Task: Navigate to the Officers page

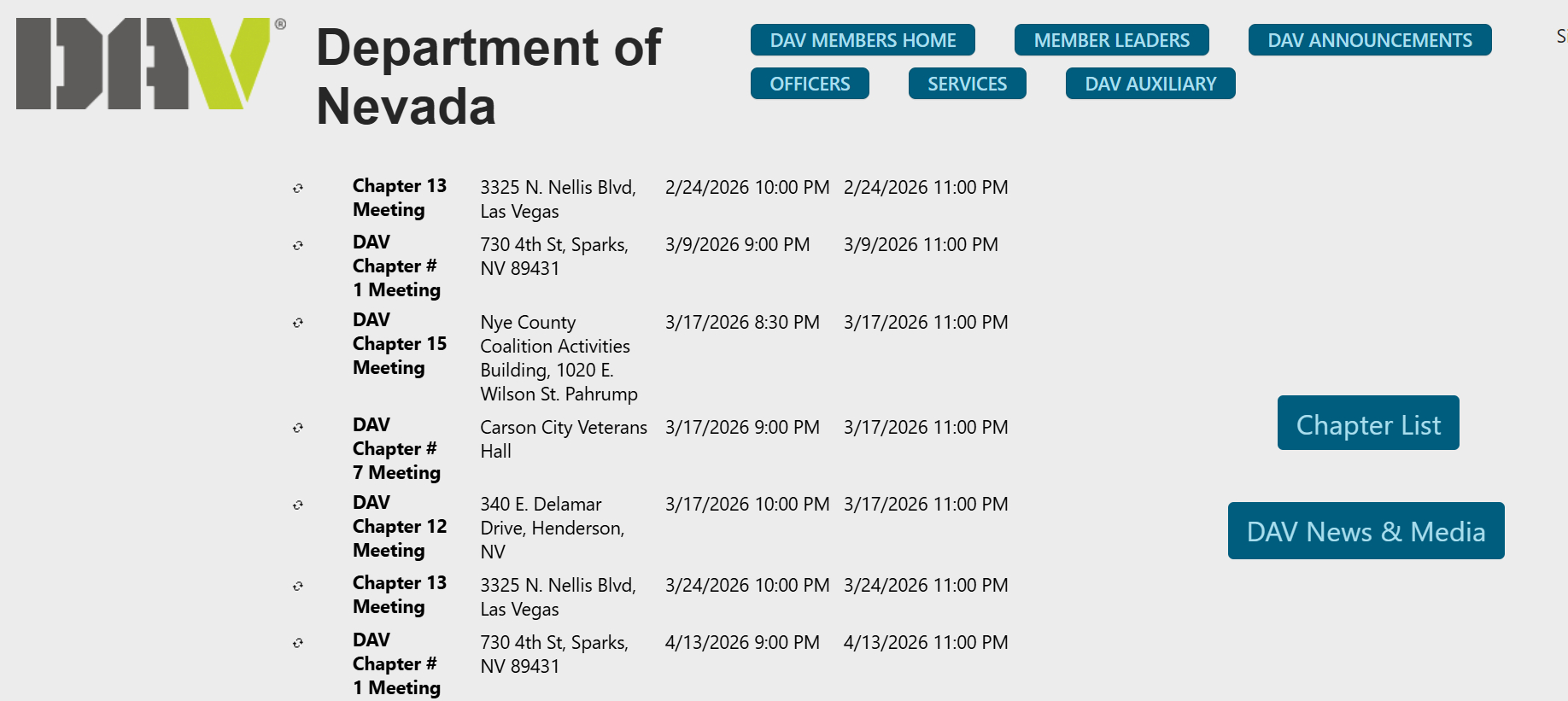Action: [810, 84]
